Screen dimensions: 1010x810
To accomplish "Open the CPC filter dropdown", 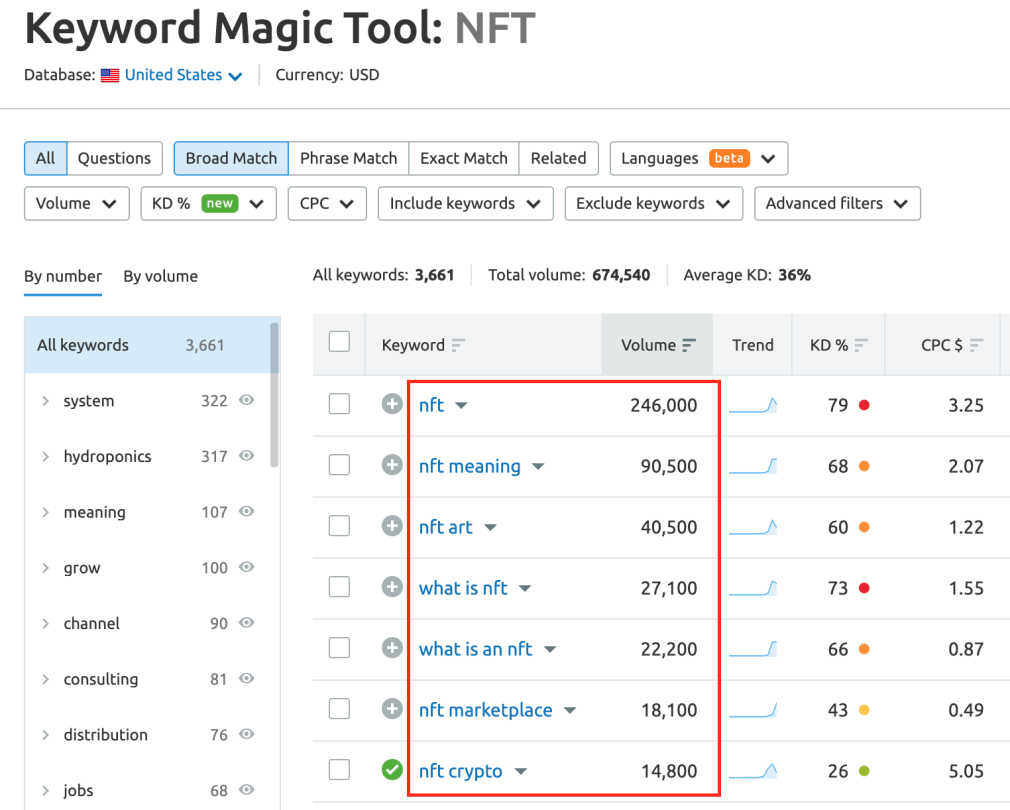I will pos(327,203).
